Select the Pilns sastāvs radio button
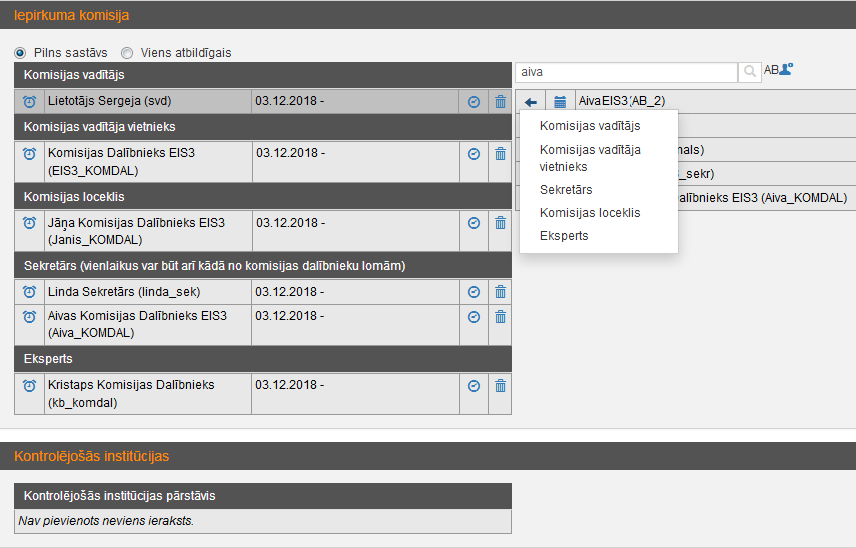The width and height of the screenshot is (856, 548). click(20, 52)
